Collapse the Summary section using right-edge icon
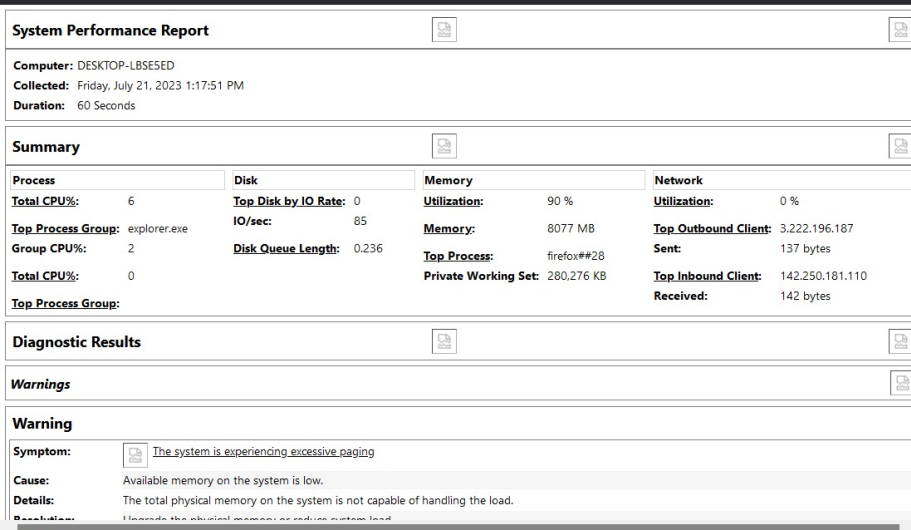 pos(899,147)
